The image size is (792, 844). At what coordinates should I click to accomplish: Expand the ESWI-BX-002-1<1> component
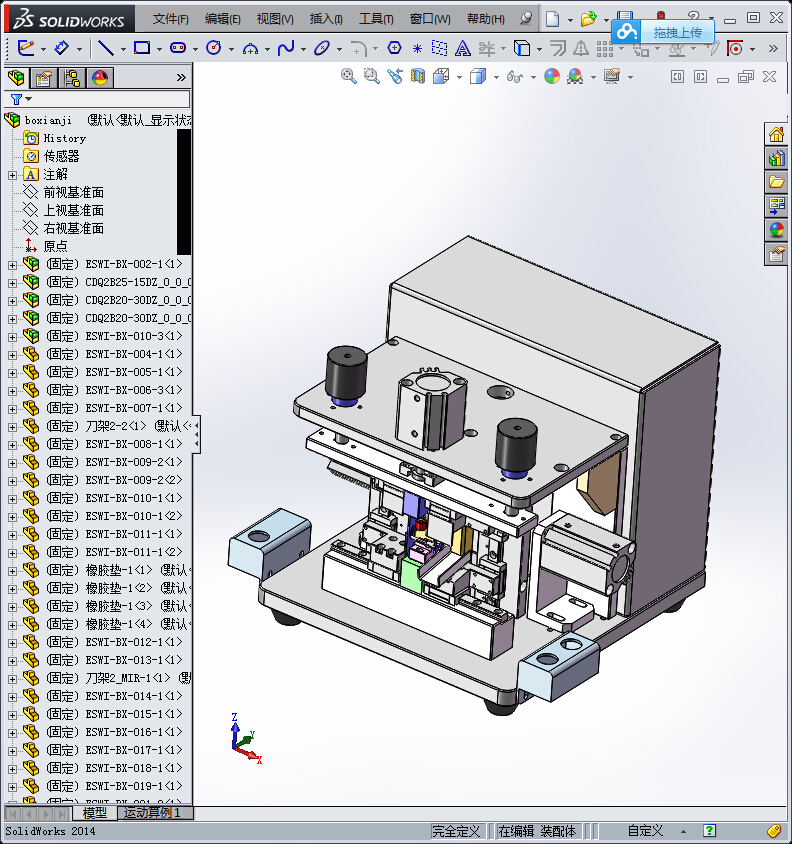click(x=12, y=265)
